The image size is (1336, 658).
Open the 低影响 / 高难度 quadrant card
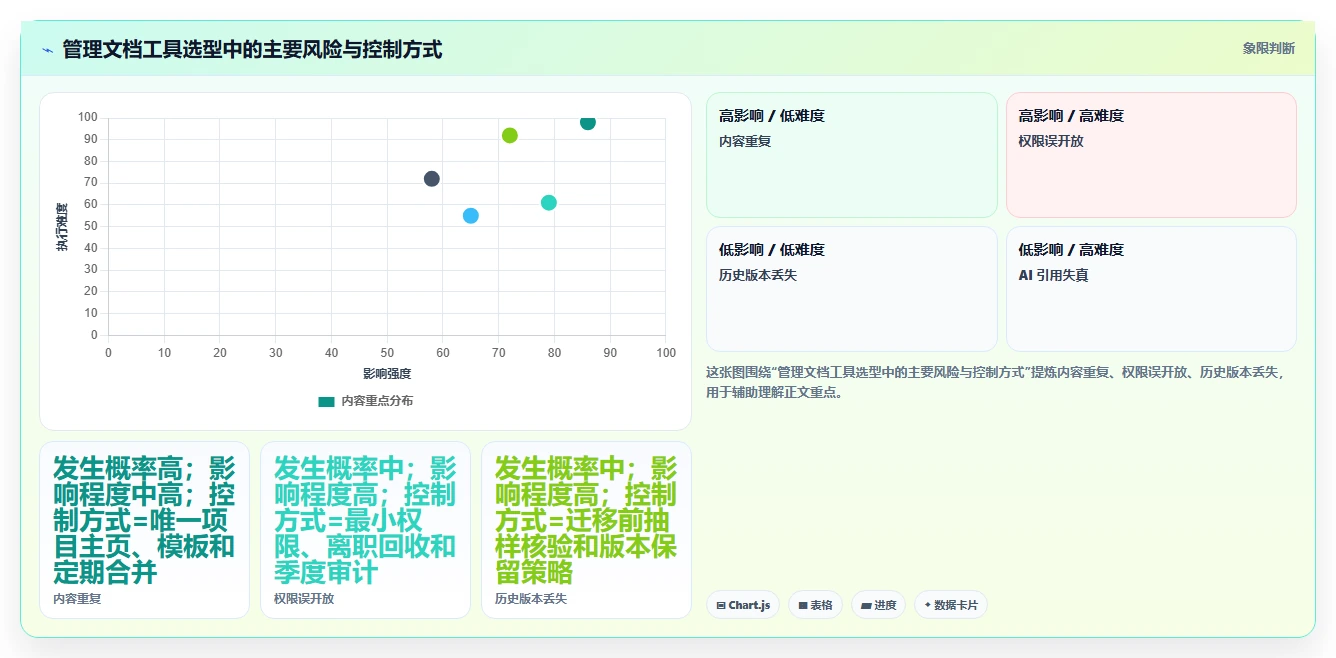(1151, 289)
